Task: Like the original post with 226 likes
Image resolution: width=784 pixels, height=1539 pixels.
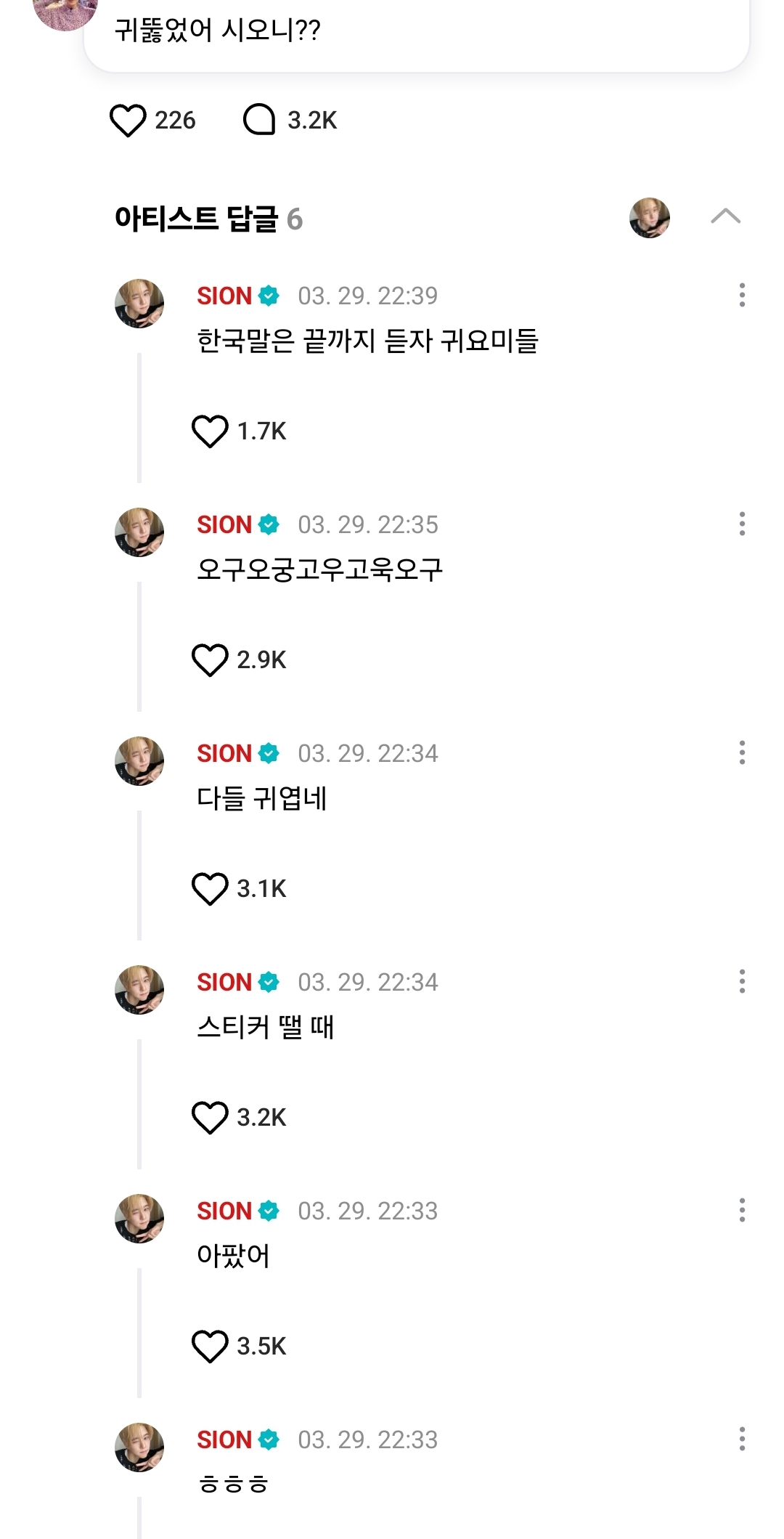Action: (128, 121)
